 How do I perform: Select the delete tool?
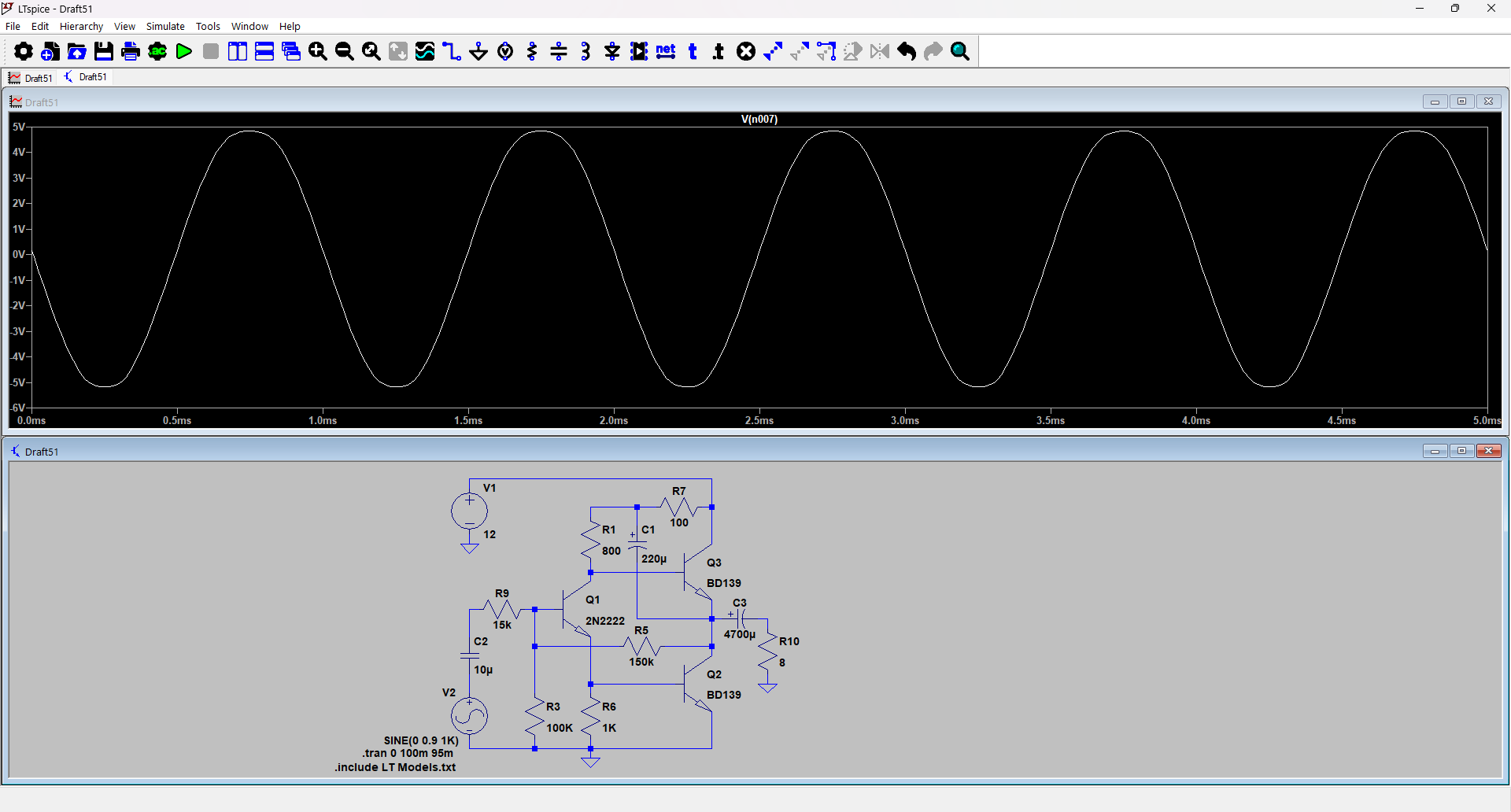click(746, 52)
